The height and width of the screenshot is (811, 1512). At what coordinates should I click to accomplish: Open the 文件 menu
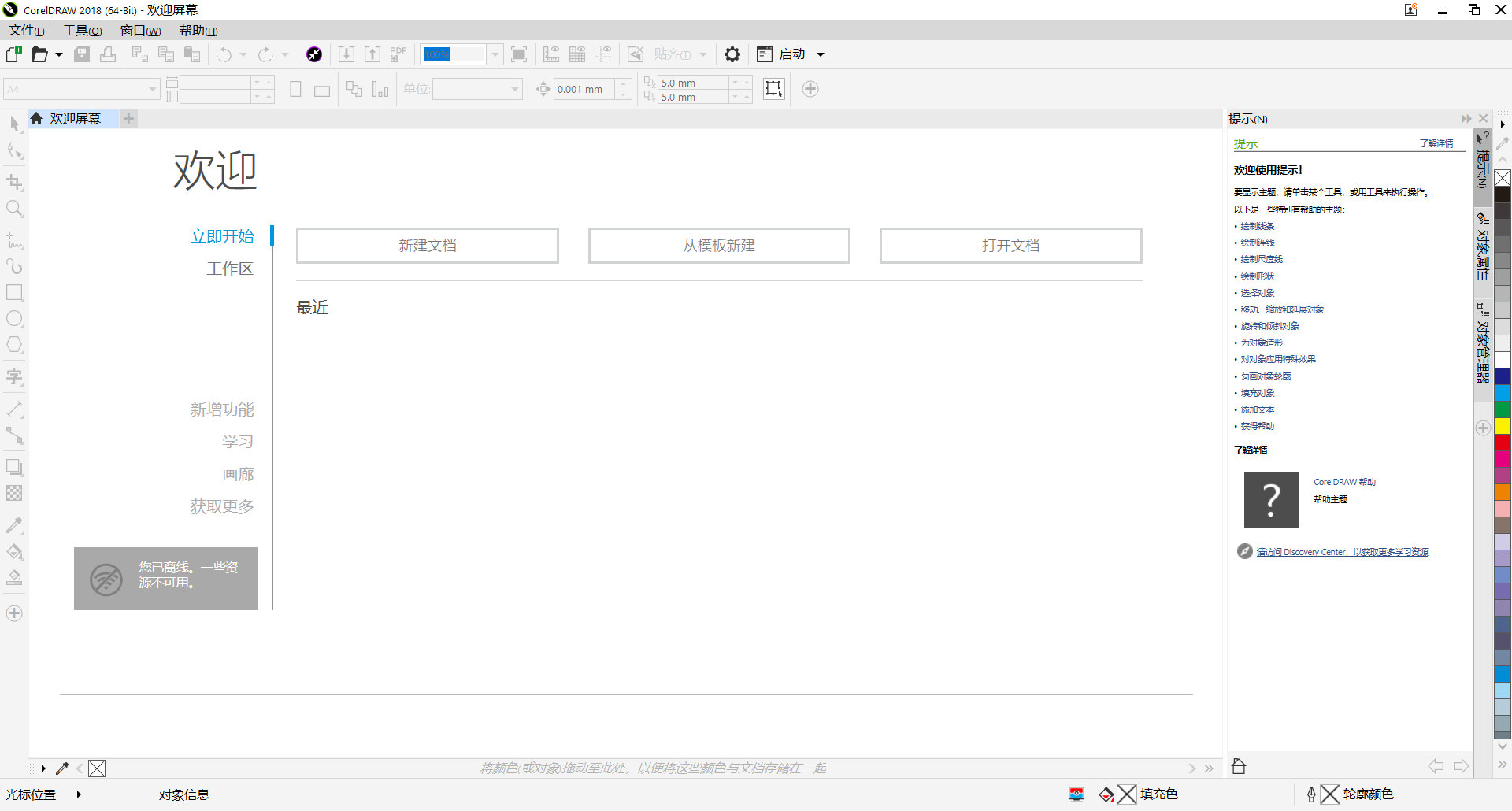pyautogui.click(x=26, y=31)
